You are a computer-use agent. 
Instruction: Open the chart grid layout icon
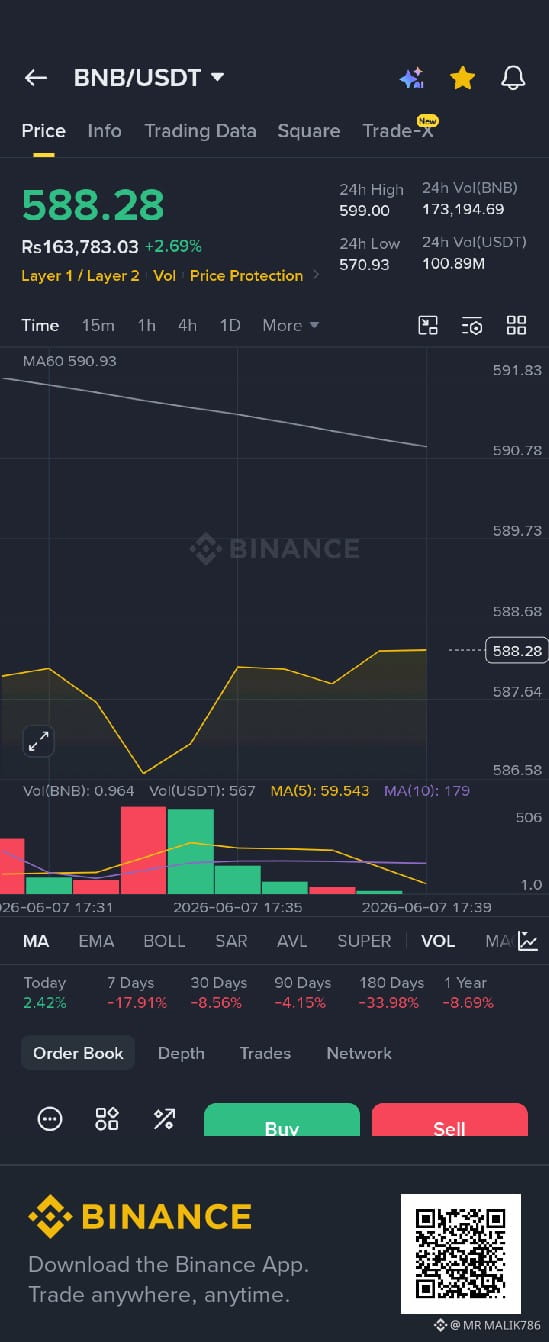[516, 325]
